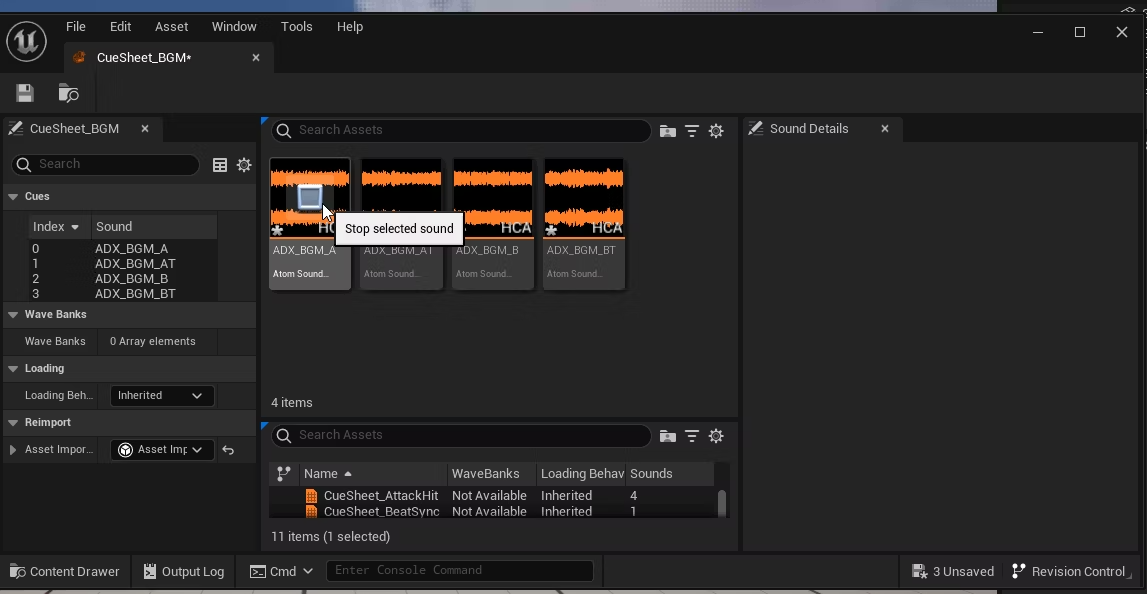Open settings gear in the CueSheet_BGM panel
1147x594 pixels.
point(244,165)
